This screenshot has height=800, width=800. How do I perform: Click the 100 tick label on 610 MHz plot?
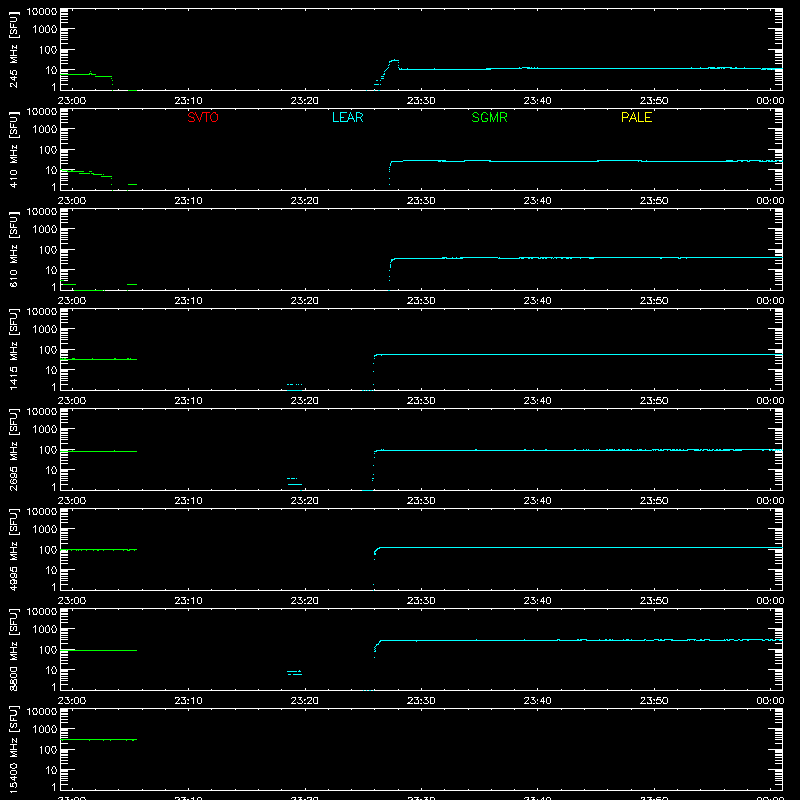(x=48, y=249)
